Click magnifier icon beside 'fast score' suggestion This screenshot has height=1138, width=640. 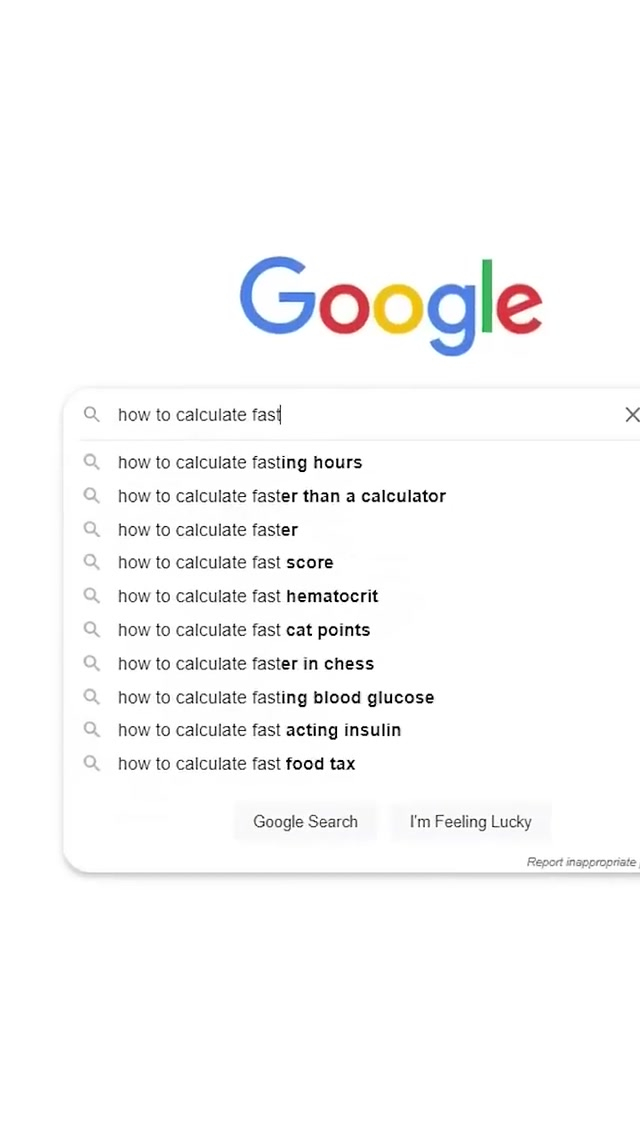coord(92,562)
